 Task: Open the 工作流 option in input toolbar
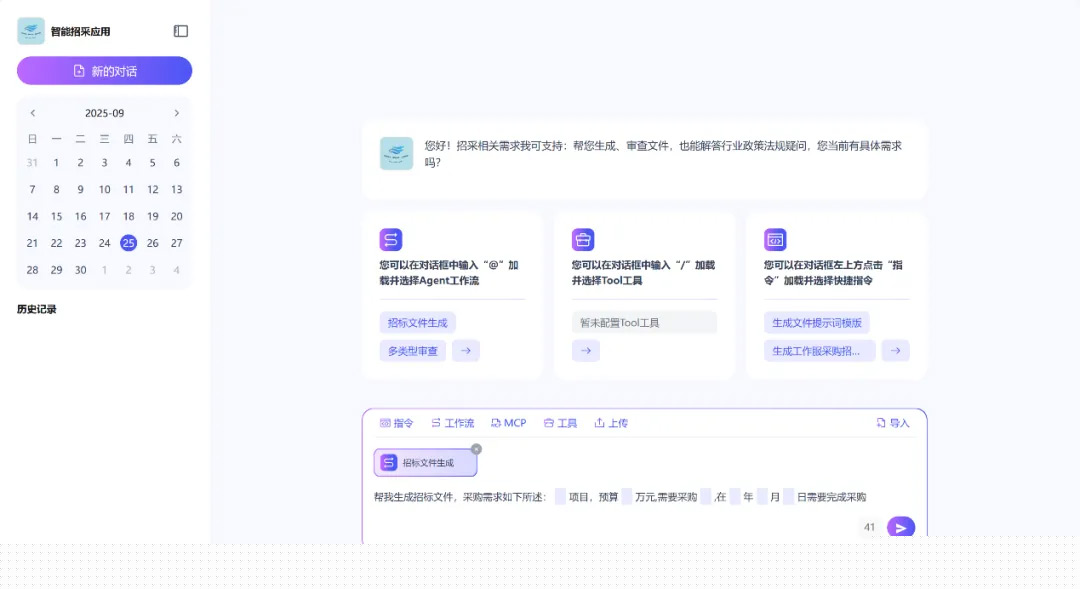452,423
